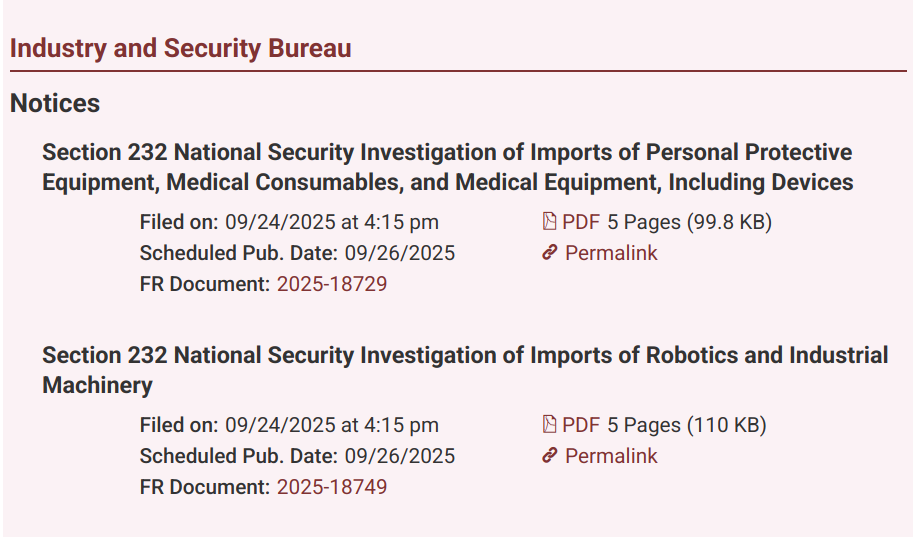Click the chain icon beside the Robotics Permalink
The width and height of the screenshot is (915, 537).
(549, 456)
